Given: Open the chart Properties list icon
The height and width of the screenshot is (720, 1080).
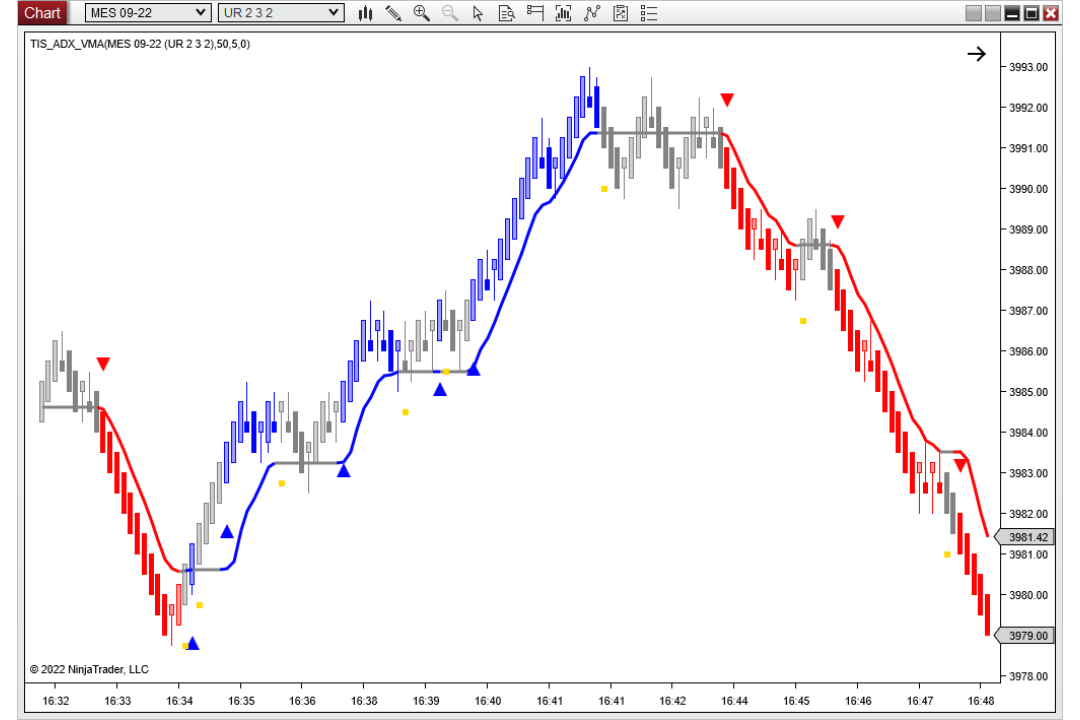Looking at the screenshot, I should [x=649, y=13].
